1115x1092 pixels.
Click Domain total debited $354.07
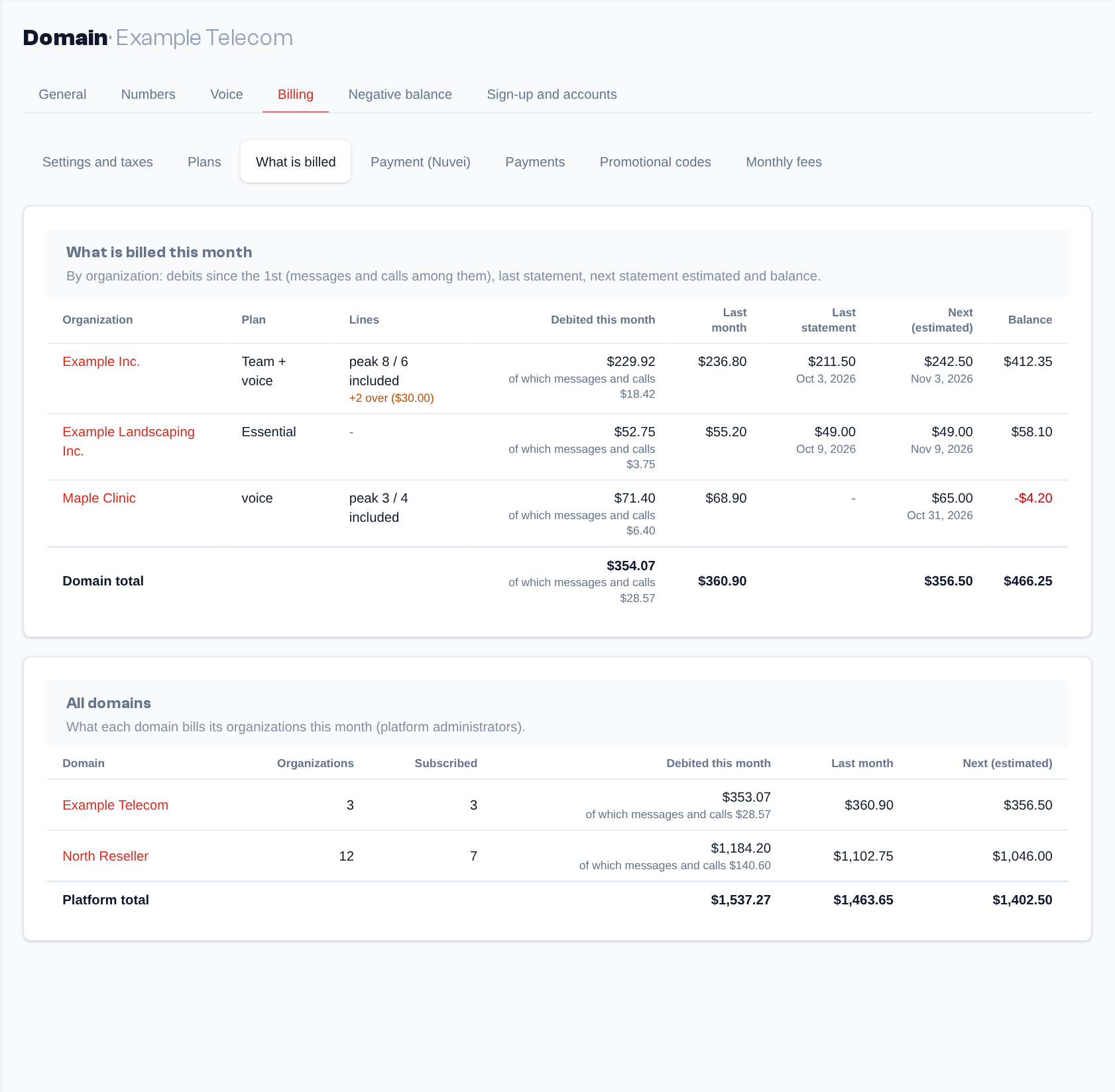click(x=630, y=566)
